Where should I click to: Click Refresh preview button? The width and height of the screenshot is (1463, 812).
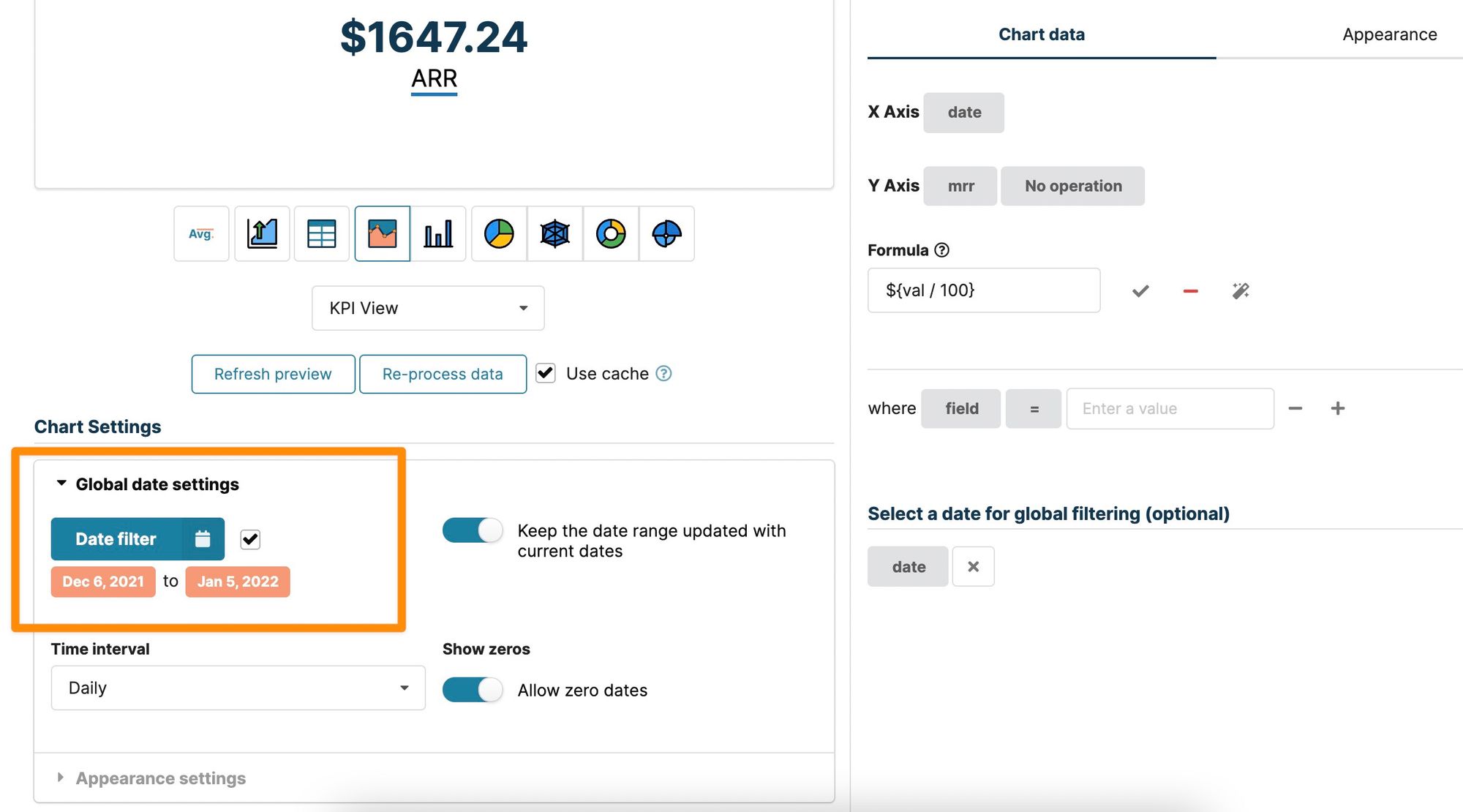tap(272, 373)
